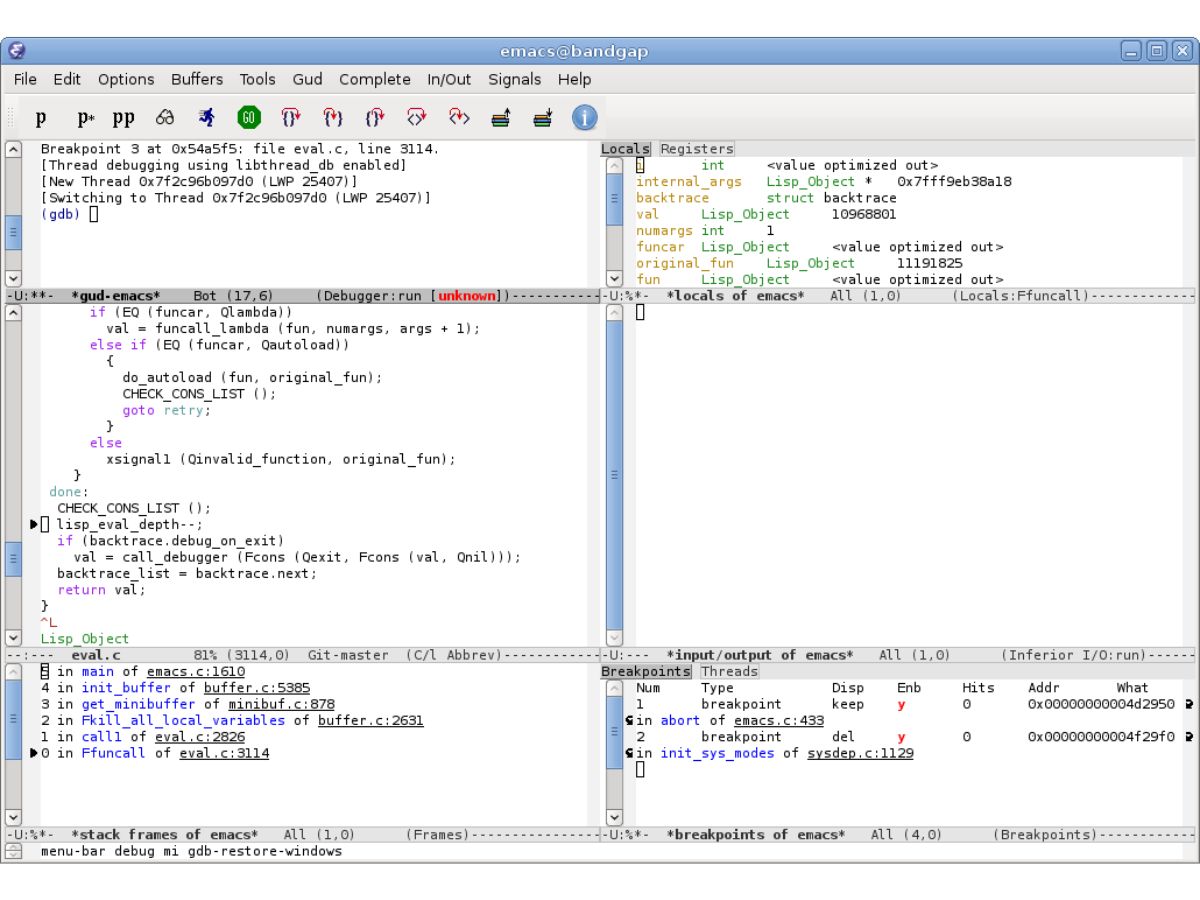This screenshot has width=1200, height=900.
Task: Toggle enabled 'y' flag of breakpoint 1
Action: 901,704
